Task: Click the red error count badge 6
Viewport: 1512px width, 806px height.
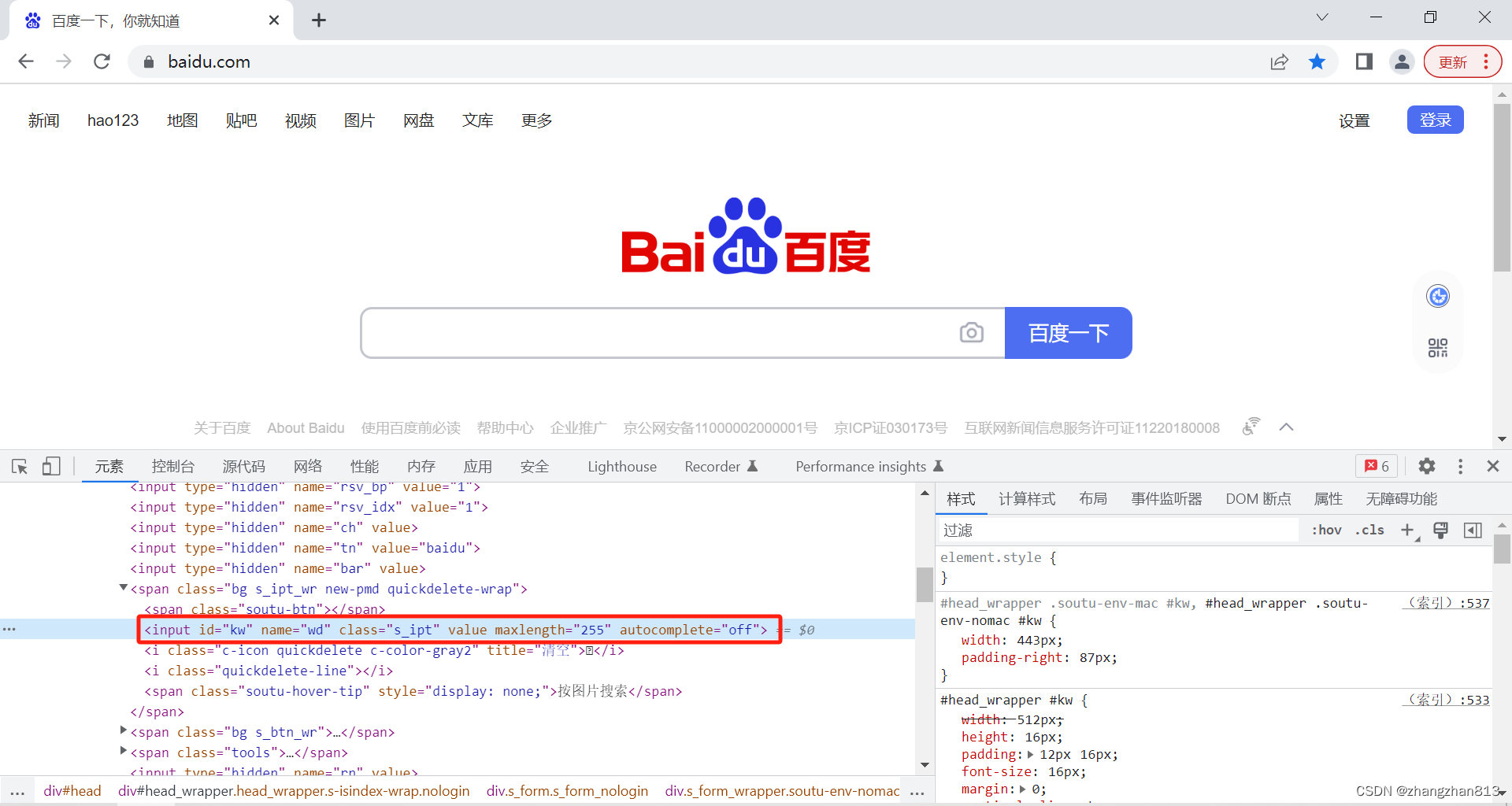Action: pos(1377,466)
